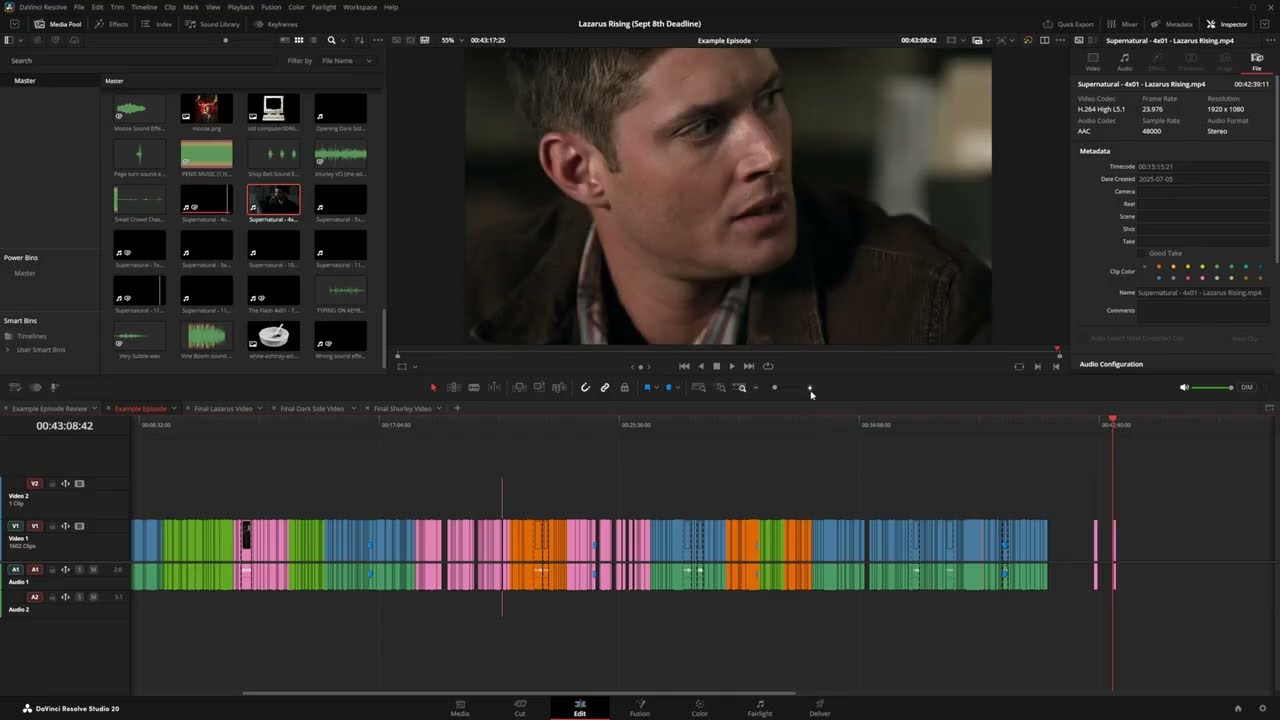Add a blue marker to timeline
This screenshot has width=1280, height=720.
[668, 387]
